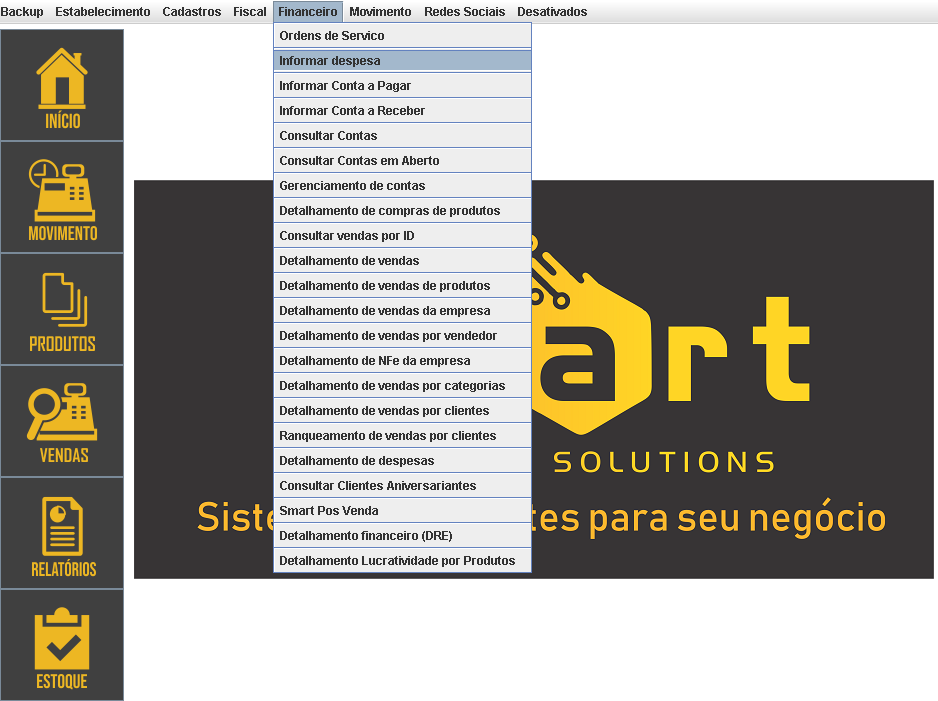Image resolution: width=938 pixels, height=701 pixels.
Task: Choose Gerenciamento de contas
Action: click(402, 186)
